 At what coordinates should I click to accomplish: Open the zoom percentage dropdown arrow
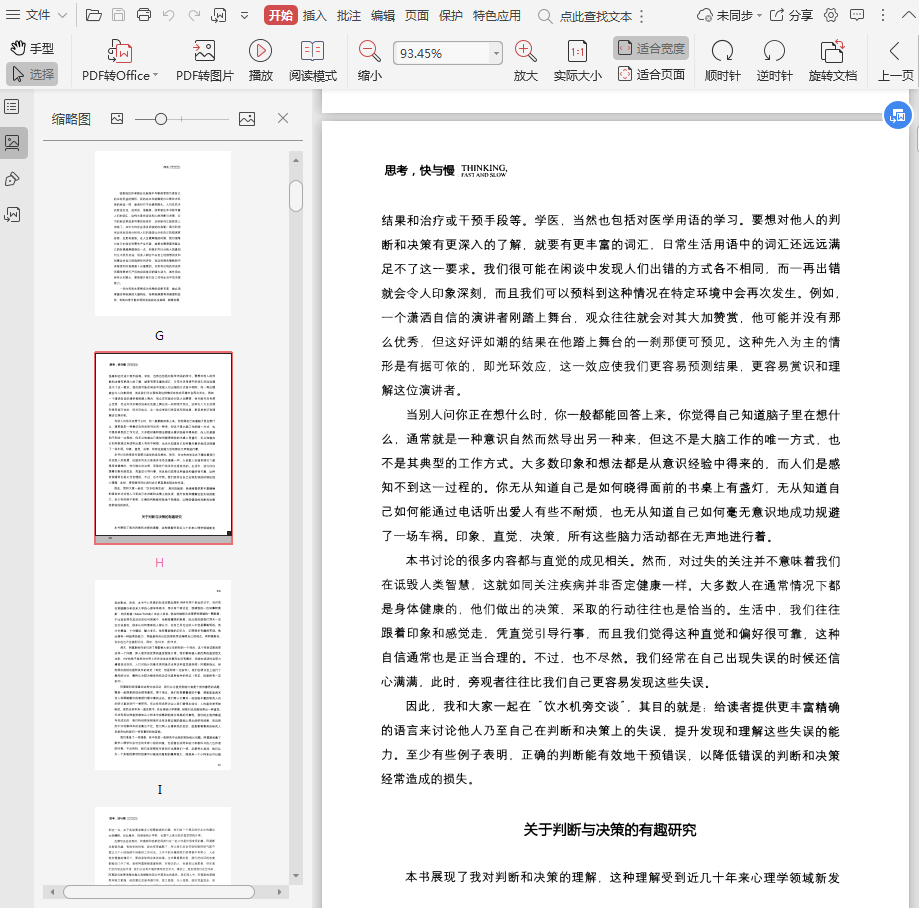[496, 53]
